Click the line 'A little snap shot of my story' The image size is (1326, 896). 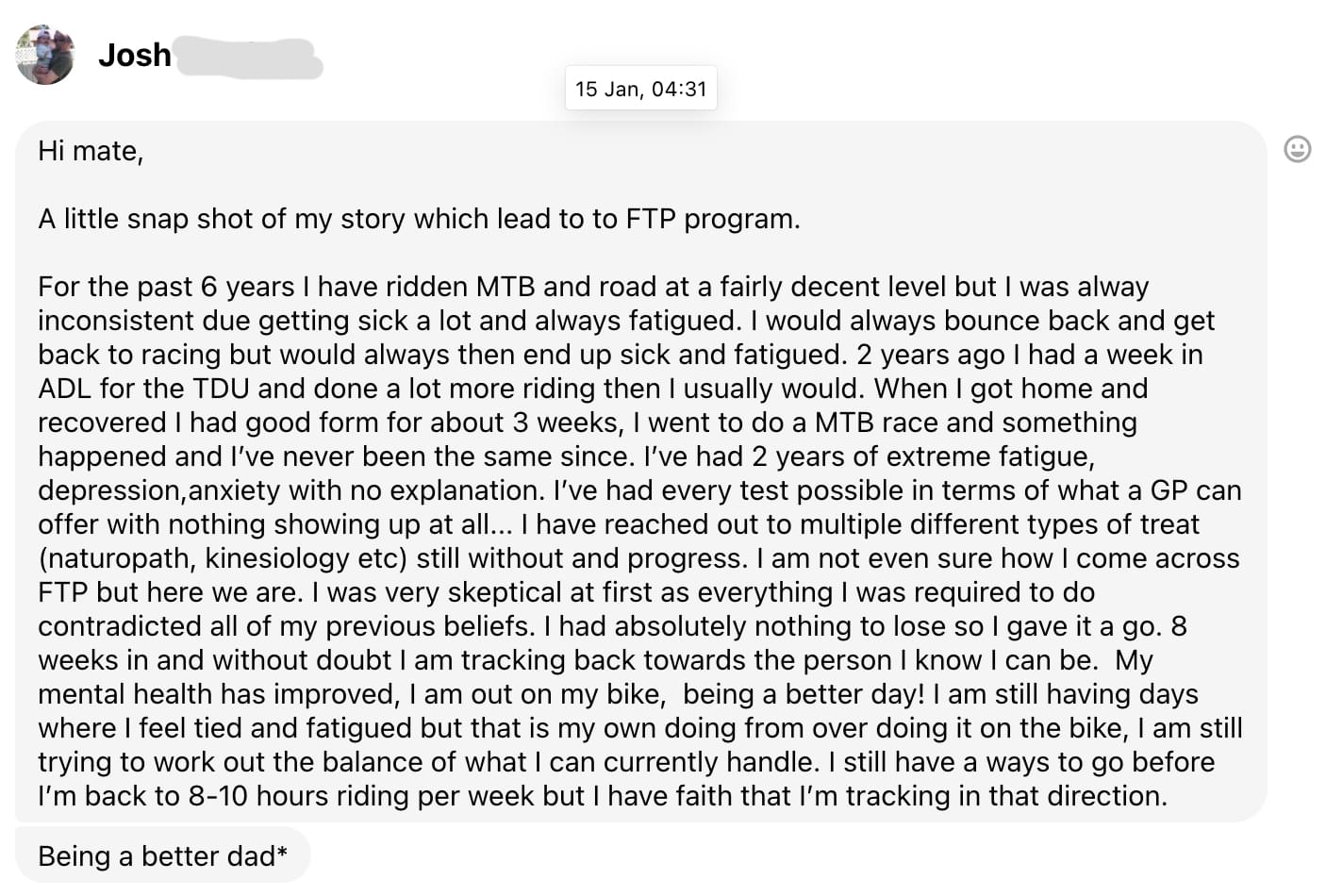click(x=419, y=219)
